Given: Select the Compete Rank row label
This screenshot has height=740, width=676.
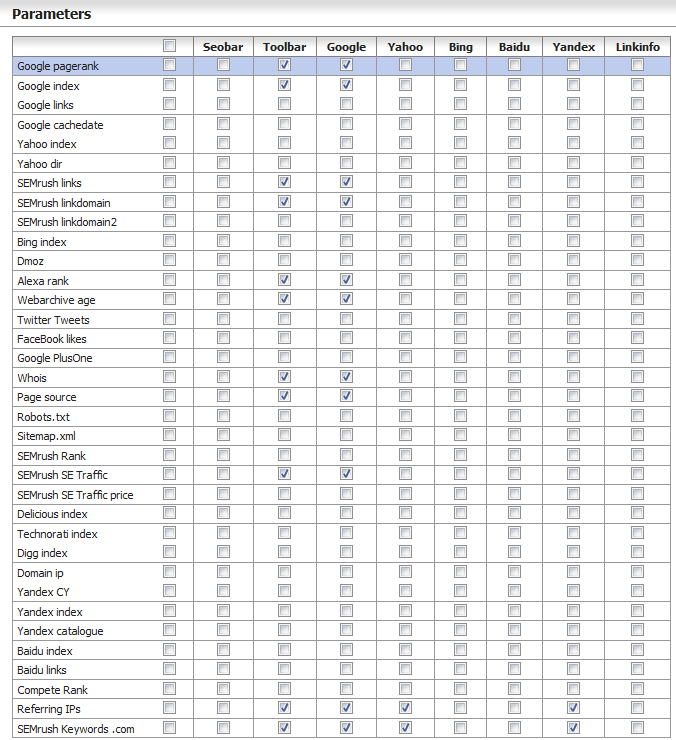Looking at the screenshot, I should coord(52,690).
